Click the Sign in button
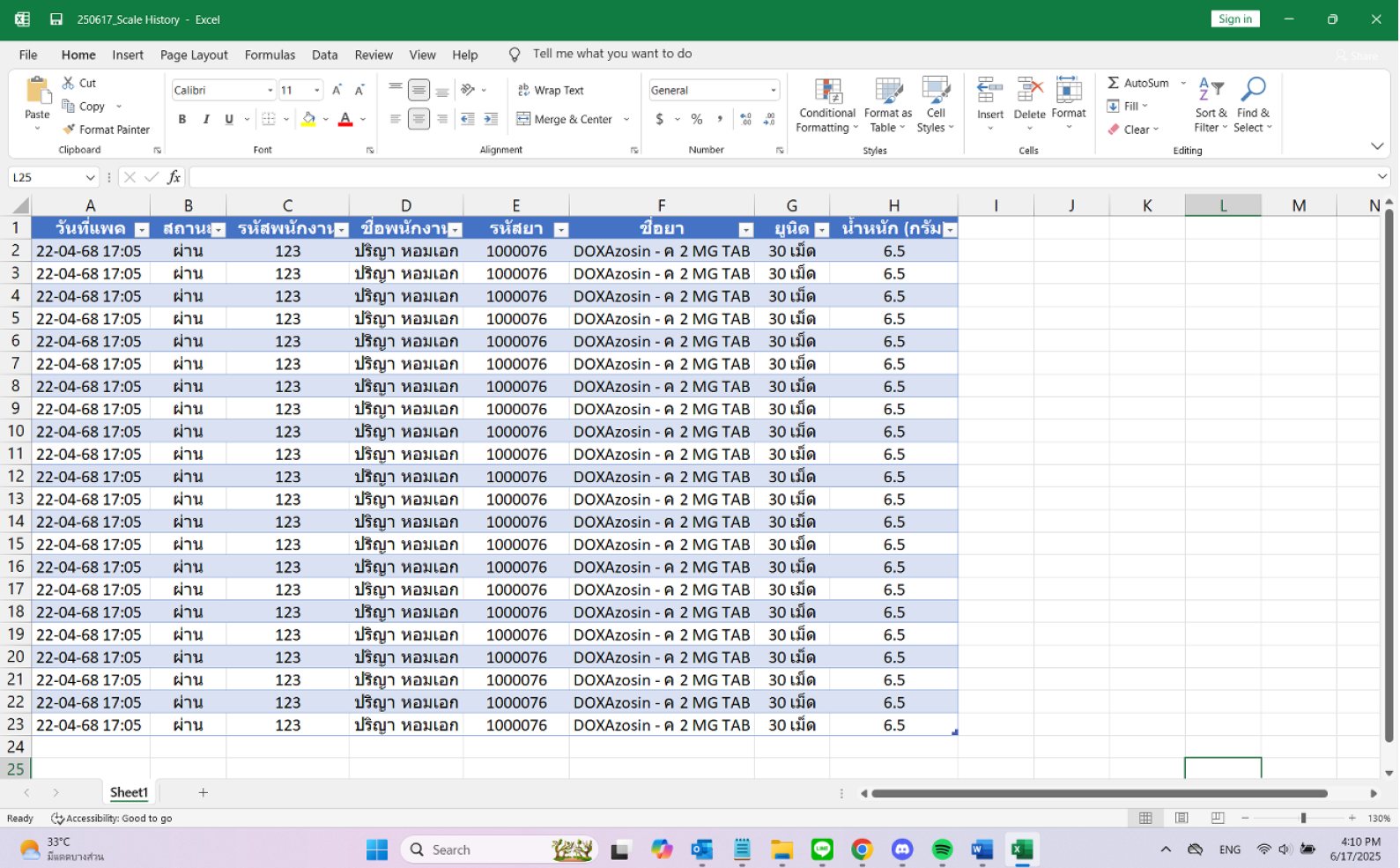 coord(1234,19)
